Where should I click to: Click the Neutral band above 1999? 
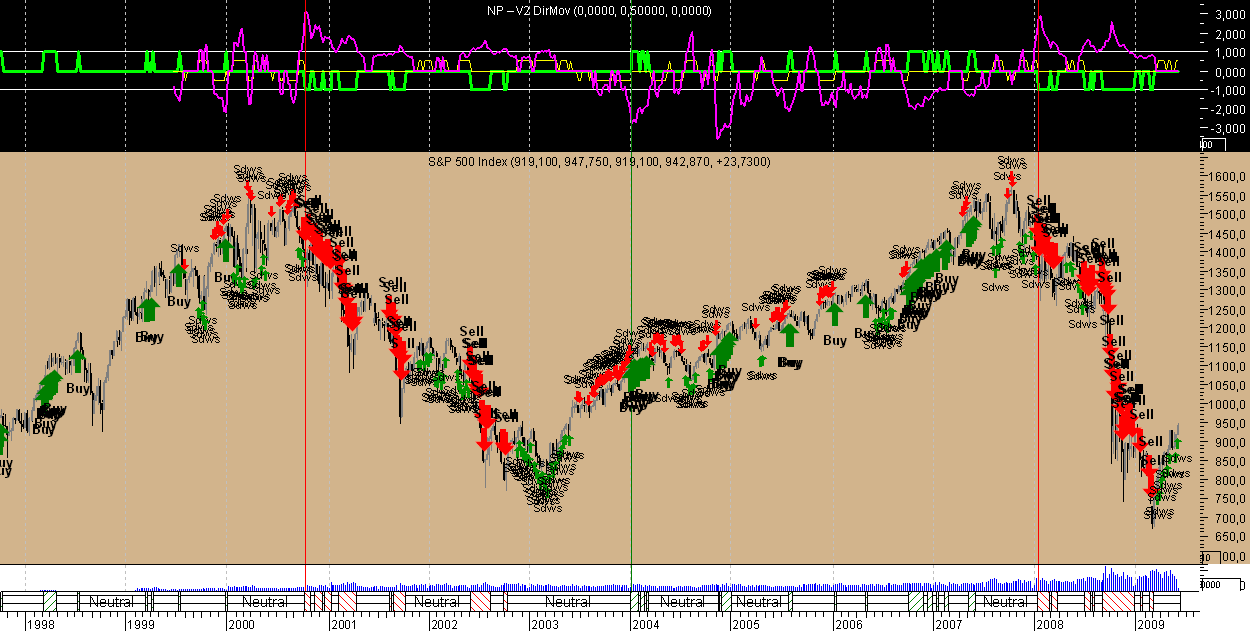pyautogui.click(x=111, y=602)
